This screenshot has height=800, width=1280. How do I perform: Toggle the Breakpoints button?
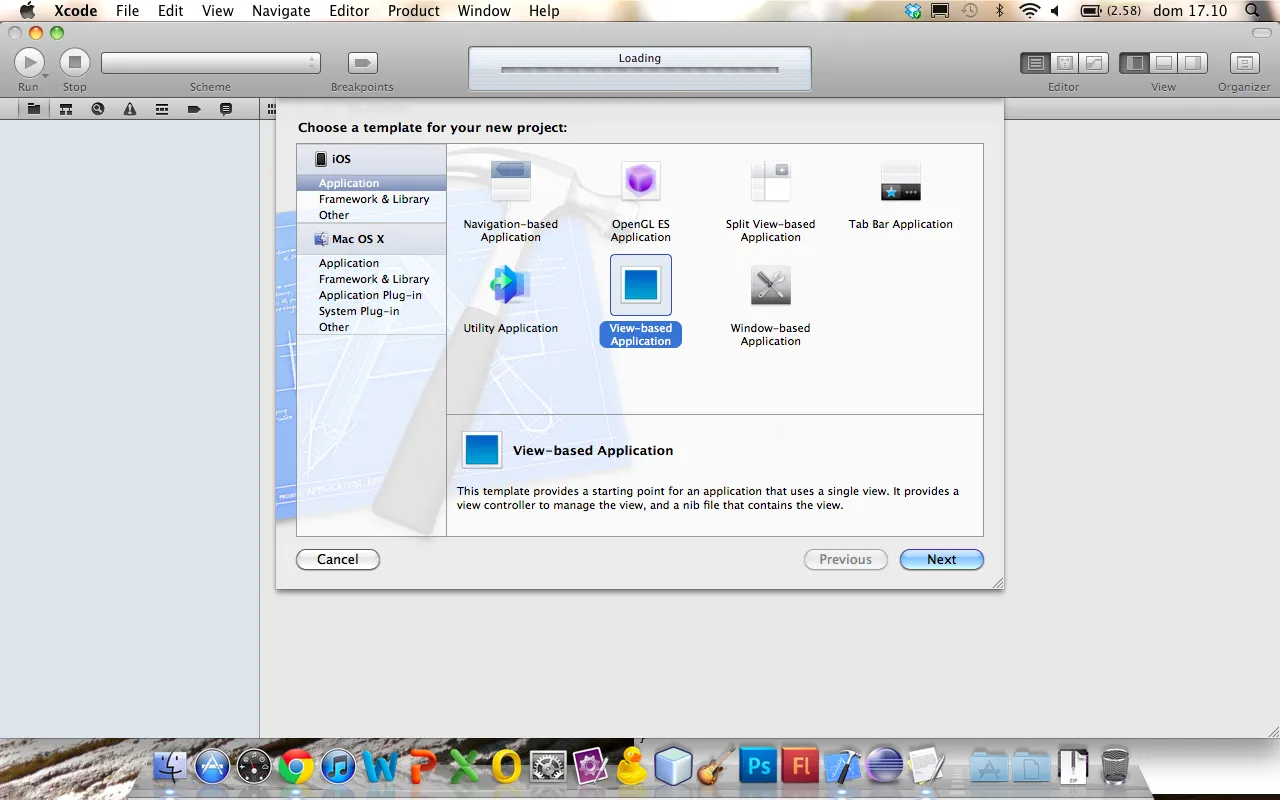point(361,62)
